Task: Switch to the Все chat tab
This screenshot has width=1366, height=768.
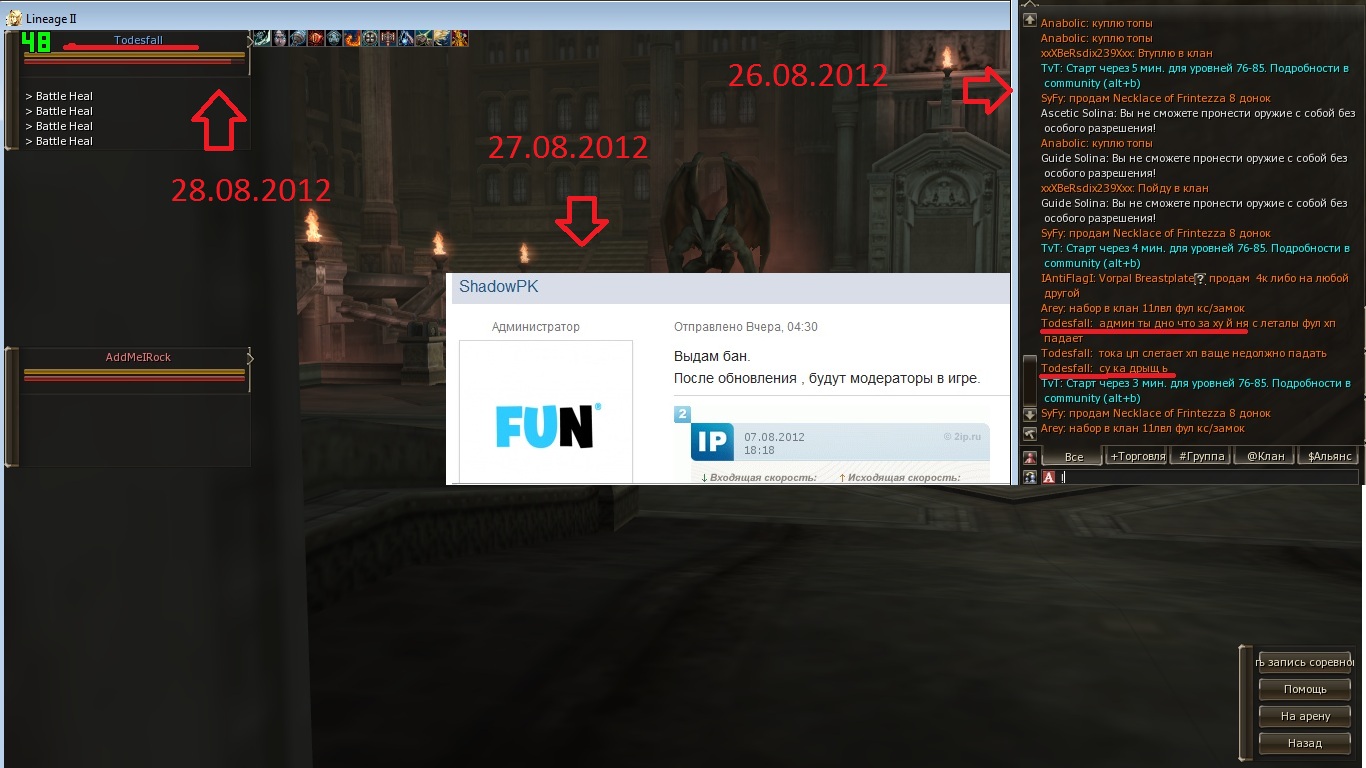Action: pos(1073,456)
